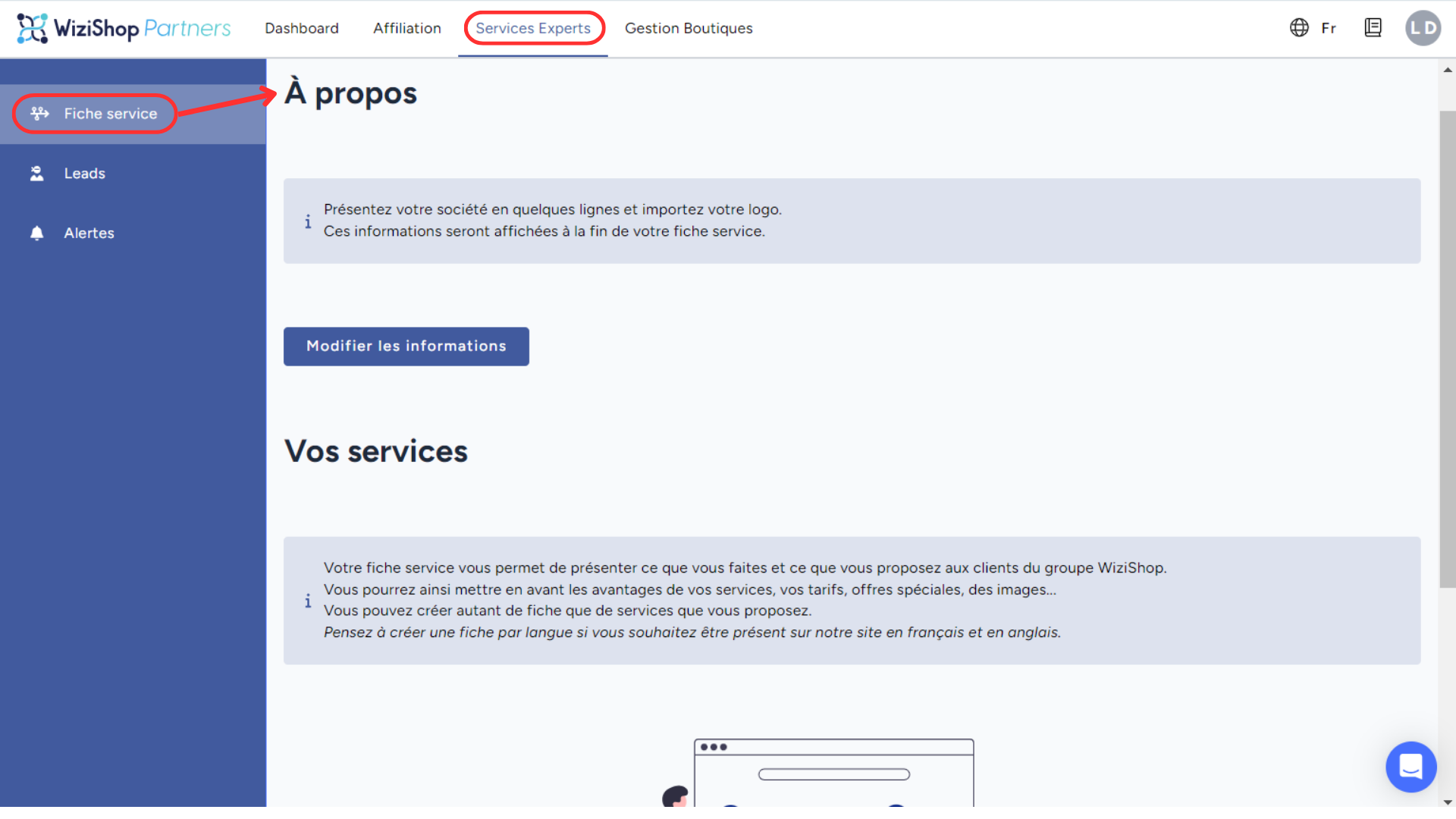Click the Leads person icon
This screenshot has height=819, width=1456.
pyautogui.click(x=36, y=174)
